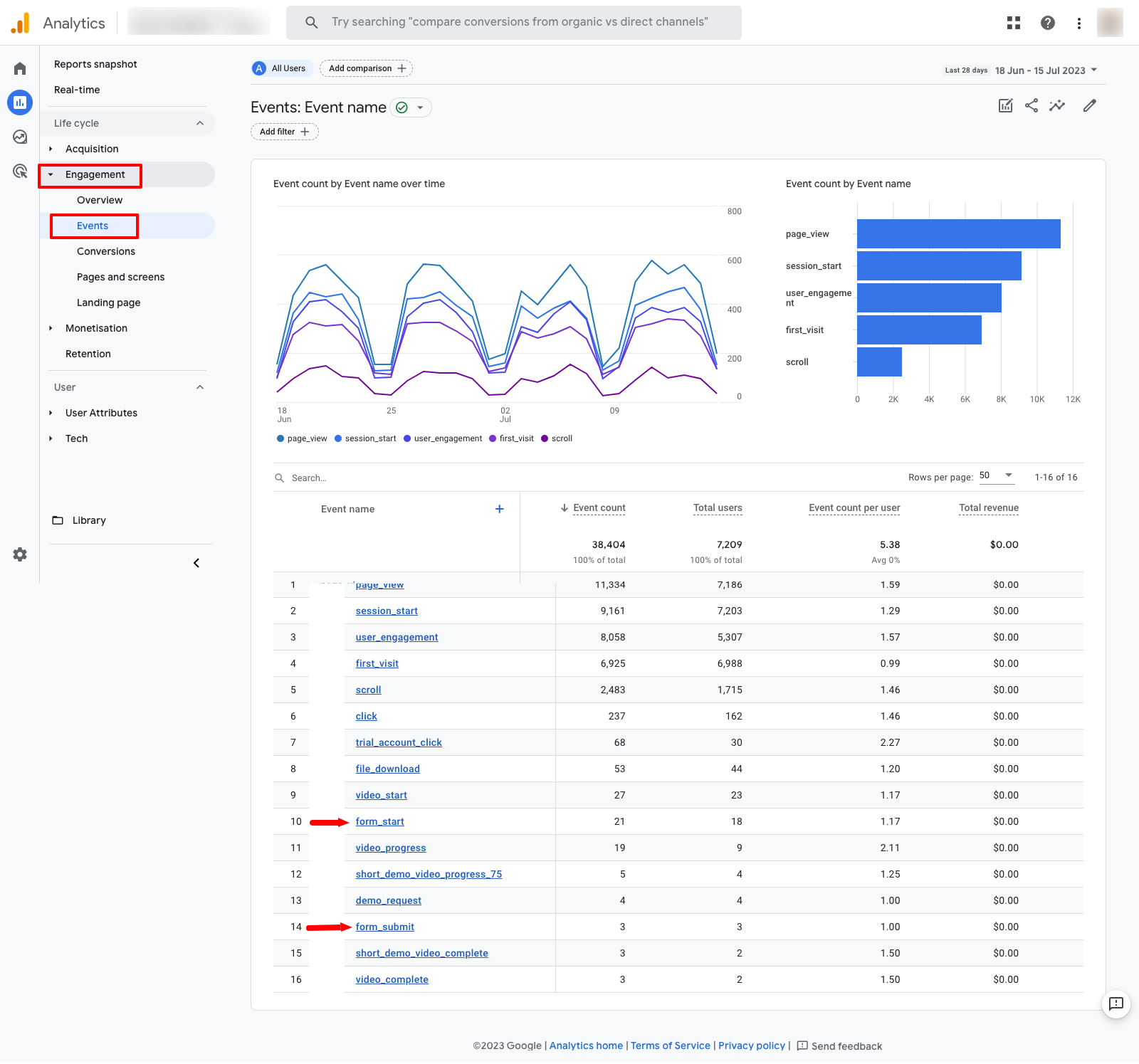1139x1064 pixels.
Task: Click the Home icon in left rail
Action: (x=20, y=69)
